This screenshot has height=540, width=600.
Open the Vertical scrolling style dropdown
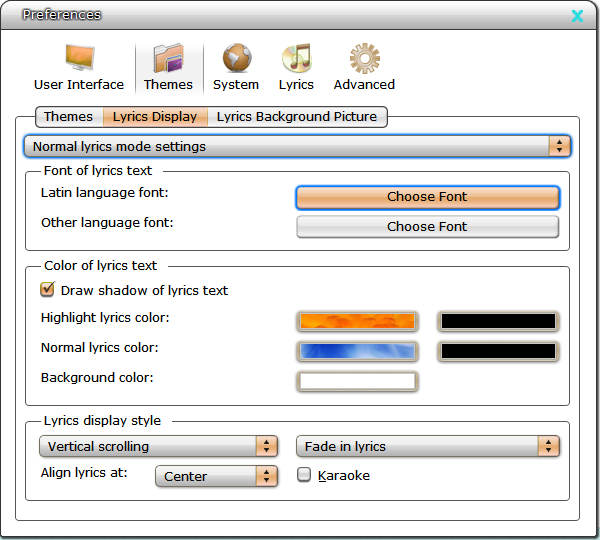[x=158, y=446]
